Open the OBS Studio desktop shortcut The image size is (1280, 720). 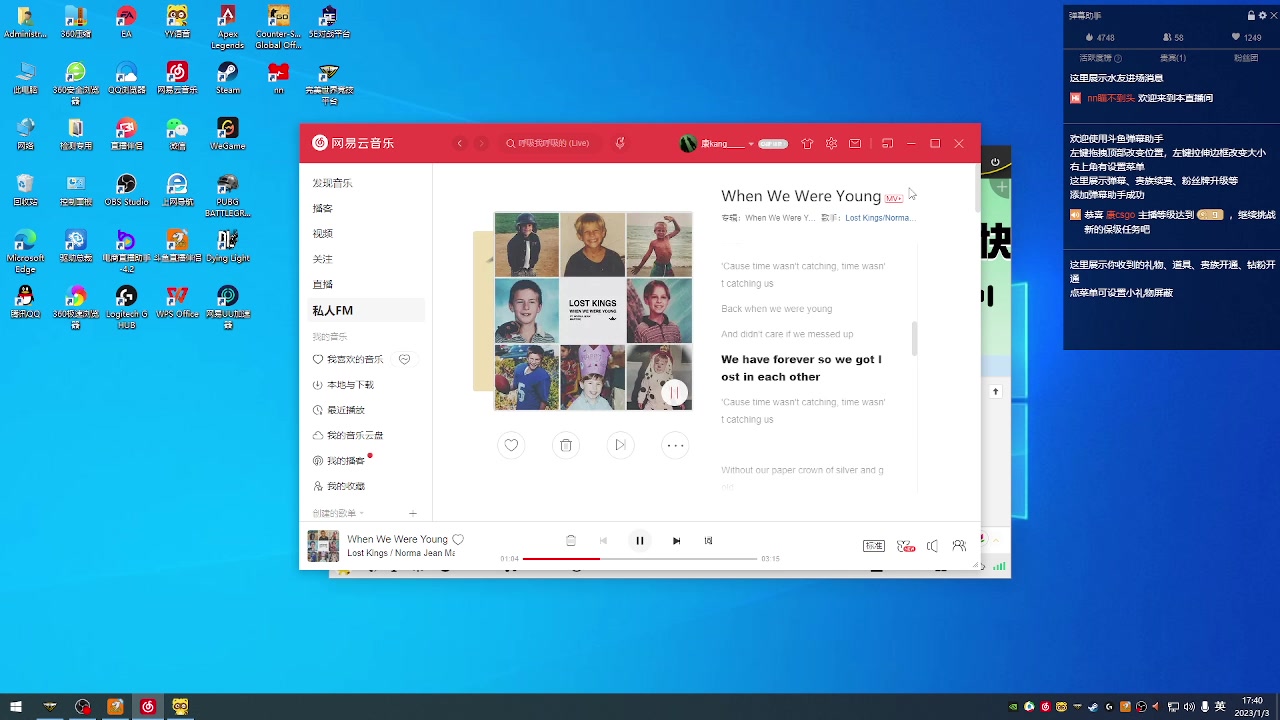(126, 190)
